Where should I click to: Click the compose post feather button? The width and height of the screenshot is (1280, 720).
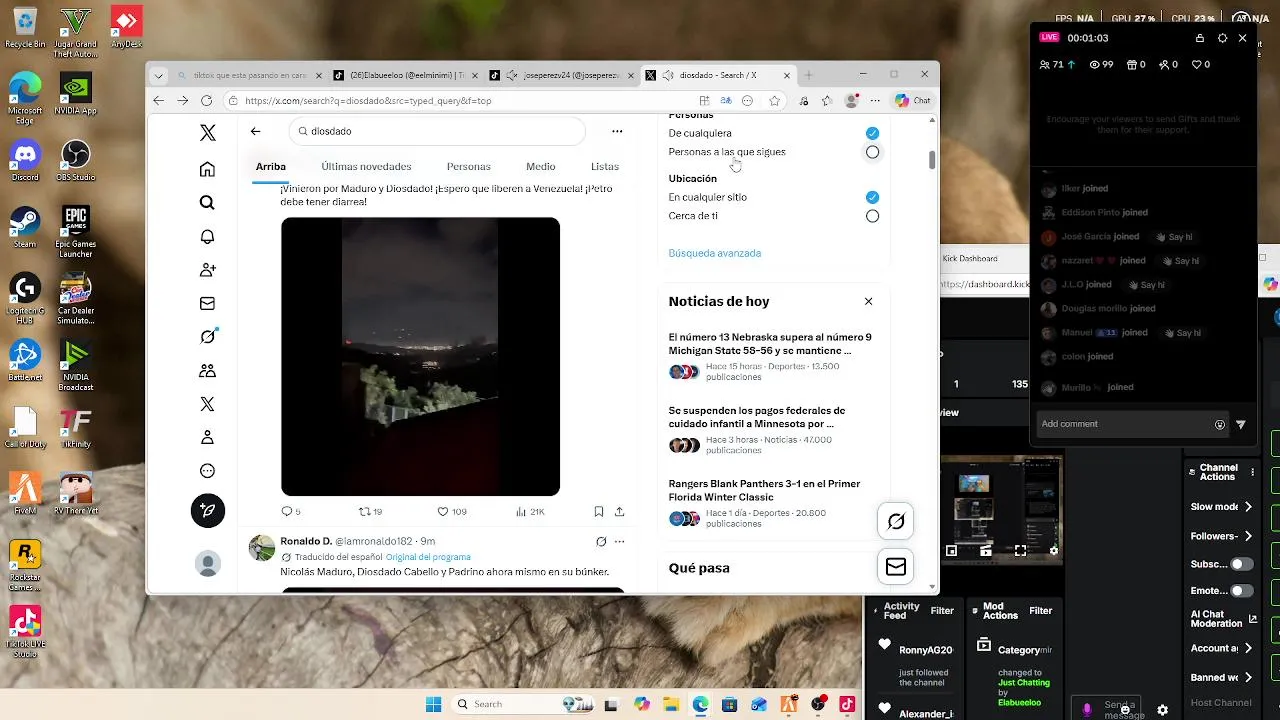tap(208, 511)
